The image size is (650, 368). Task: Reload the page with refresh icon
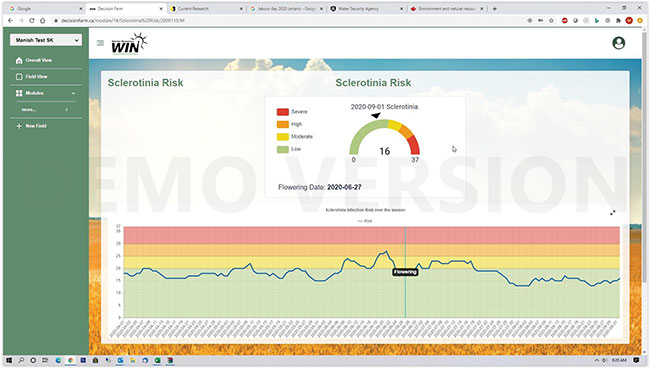point(32,20)
